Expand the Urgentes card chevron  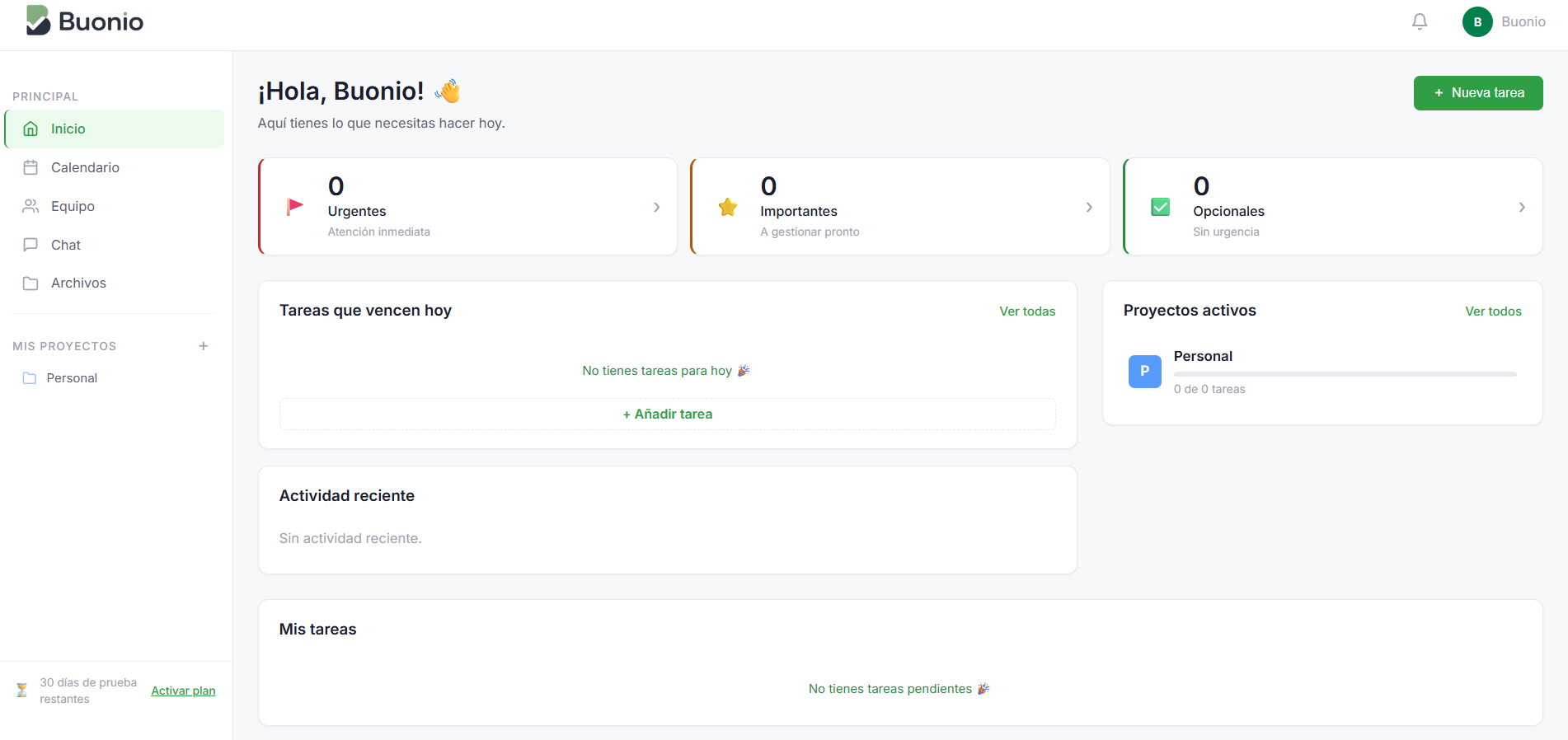[656, 207]
